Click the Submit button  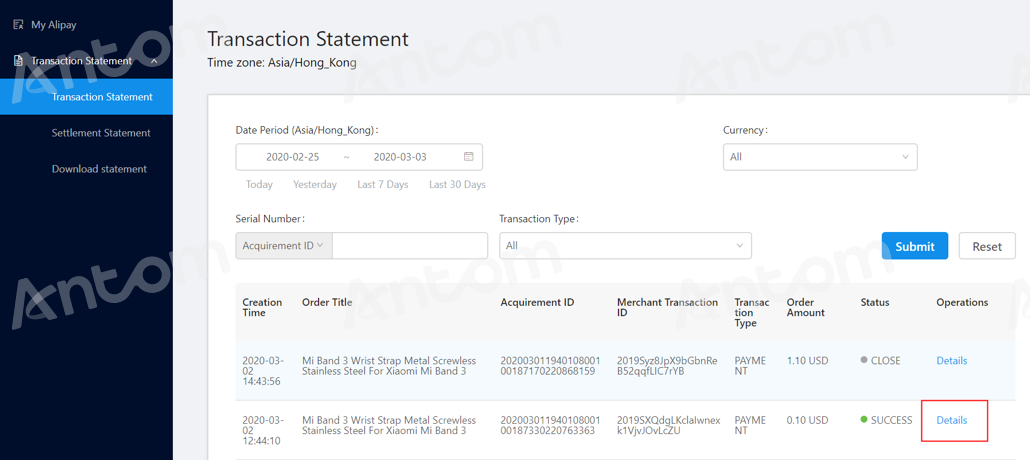click(x=914, y=246)
